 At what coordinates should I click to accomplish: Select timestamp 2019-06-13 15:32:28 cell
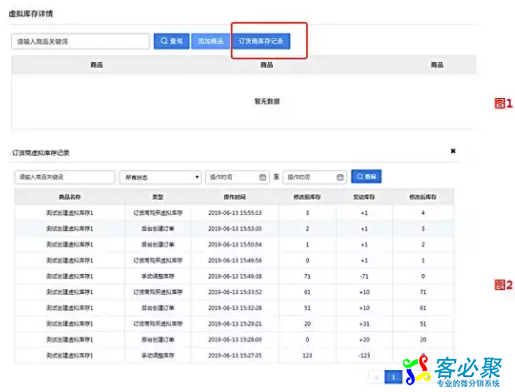pyautogui.click(x=235, y=308)
